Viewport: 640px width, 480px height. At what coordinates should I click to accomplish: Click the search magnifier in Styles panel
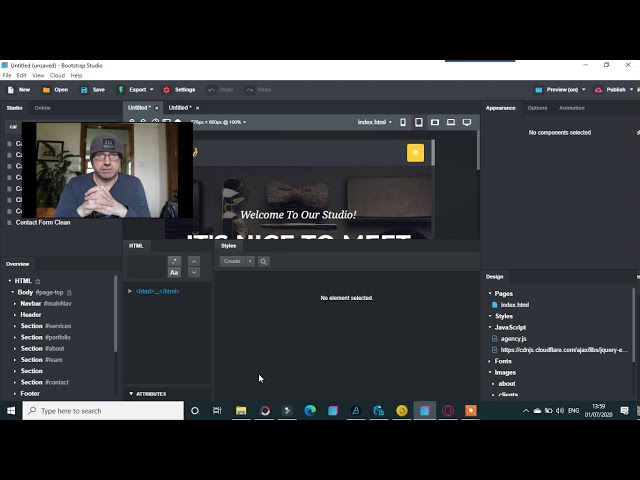pos(264,262)
